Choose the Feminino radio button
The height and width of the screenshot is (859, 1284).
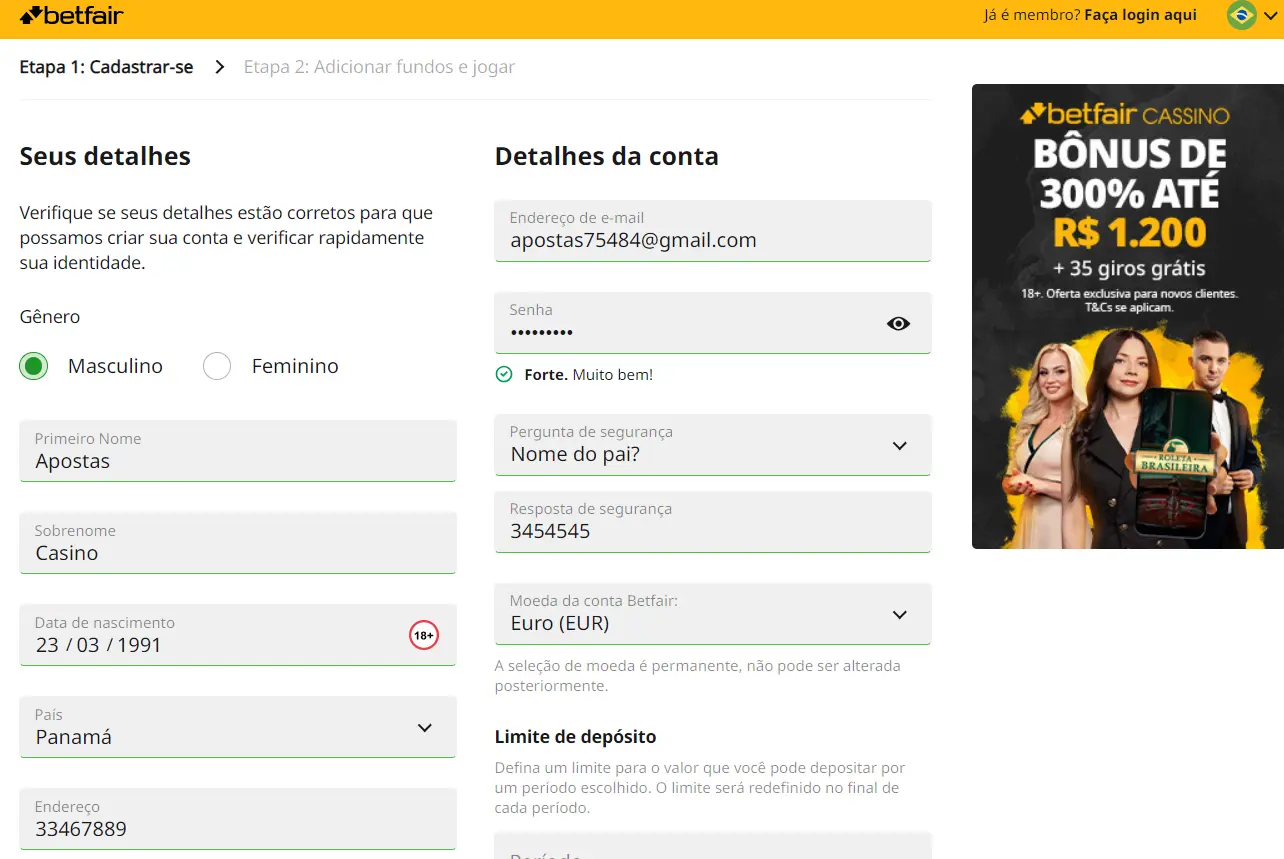pyautogui.click(x=217, y=366)
